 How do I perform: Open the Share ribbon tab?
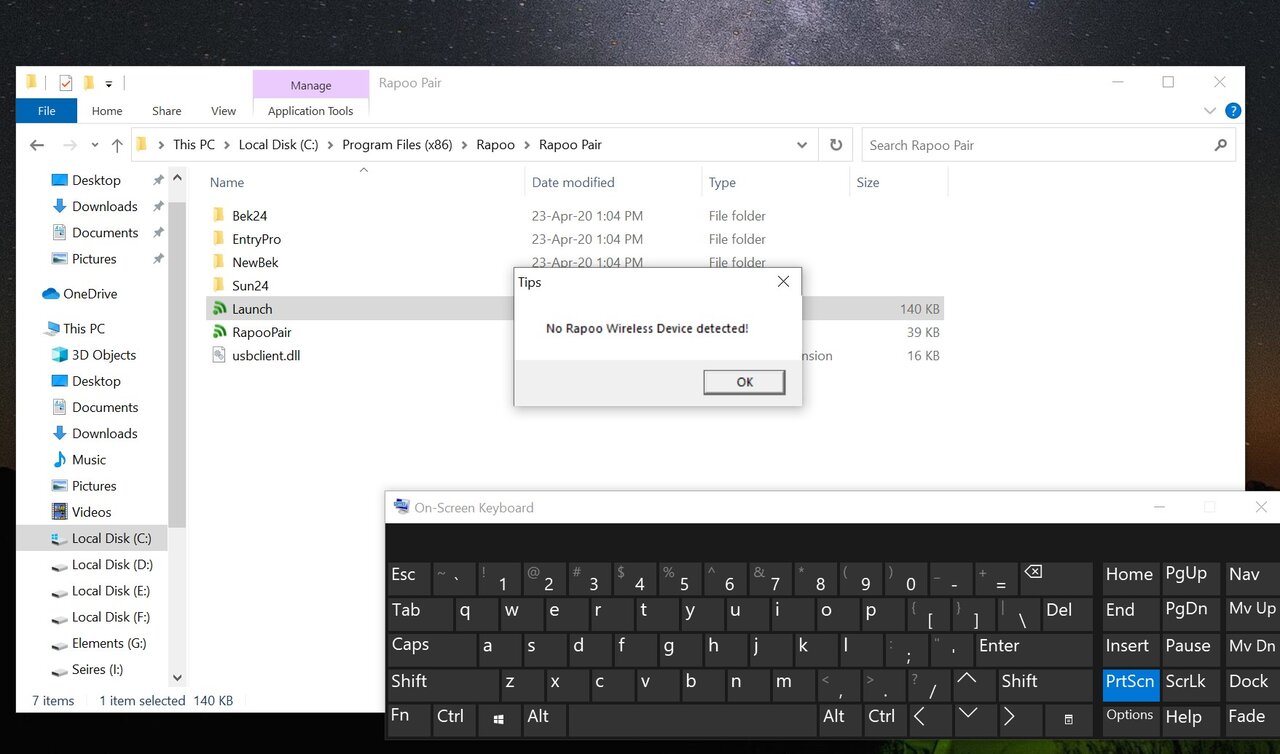point(167,111)
